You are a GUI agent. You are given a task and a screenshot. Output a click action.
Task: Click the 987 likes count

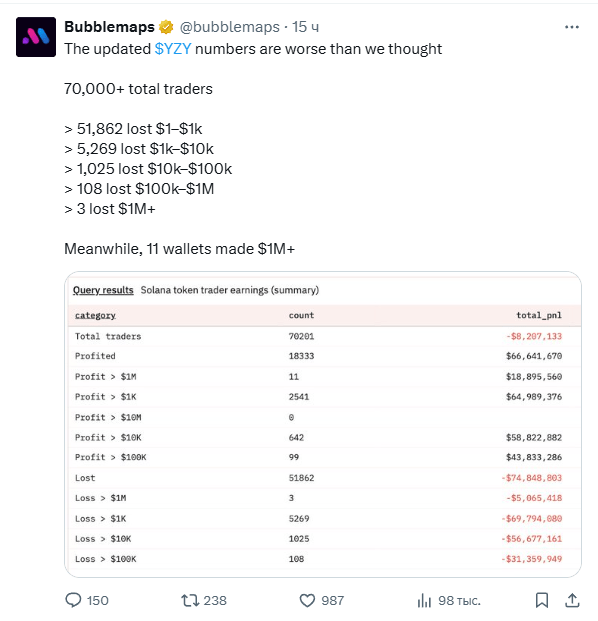(x=332, y=600)
